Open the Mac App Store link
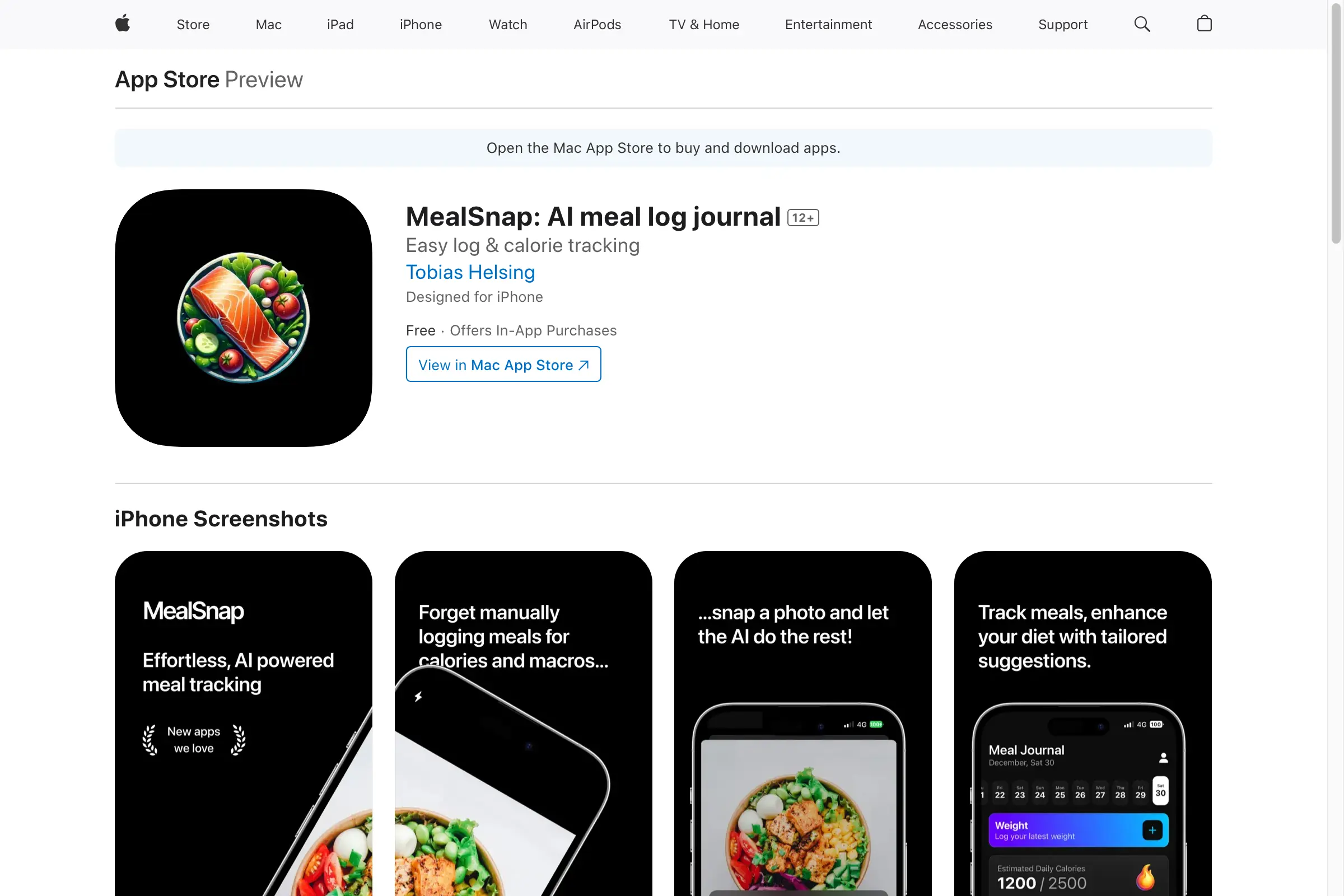This screenshot has height=896, width=1344. pyautogui.click(x=503, y=364)
